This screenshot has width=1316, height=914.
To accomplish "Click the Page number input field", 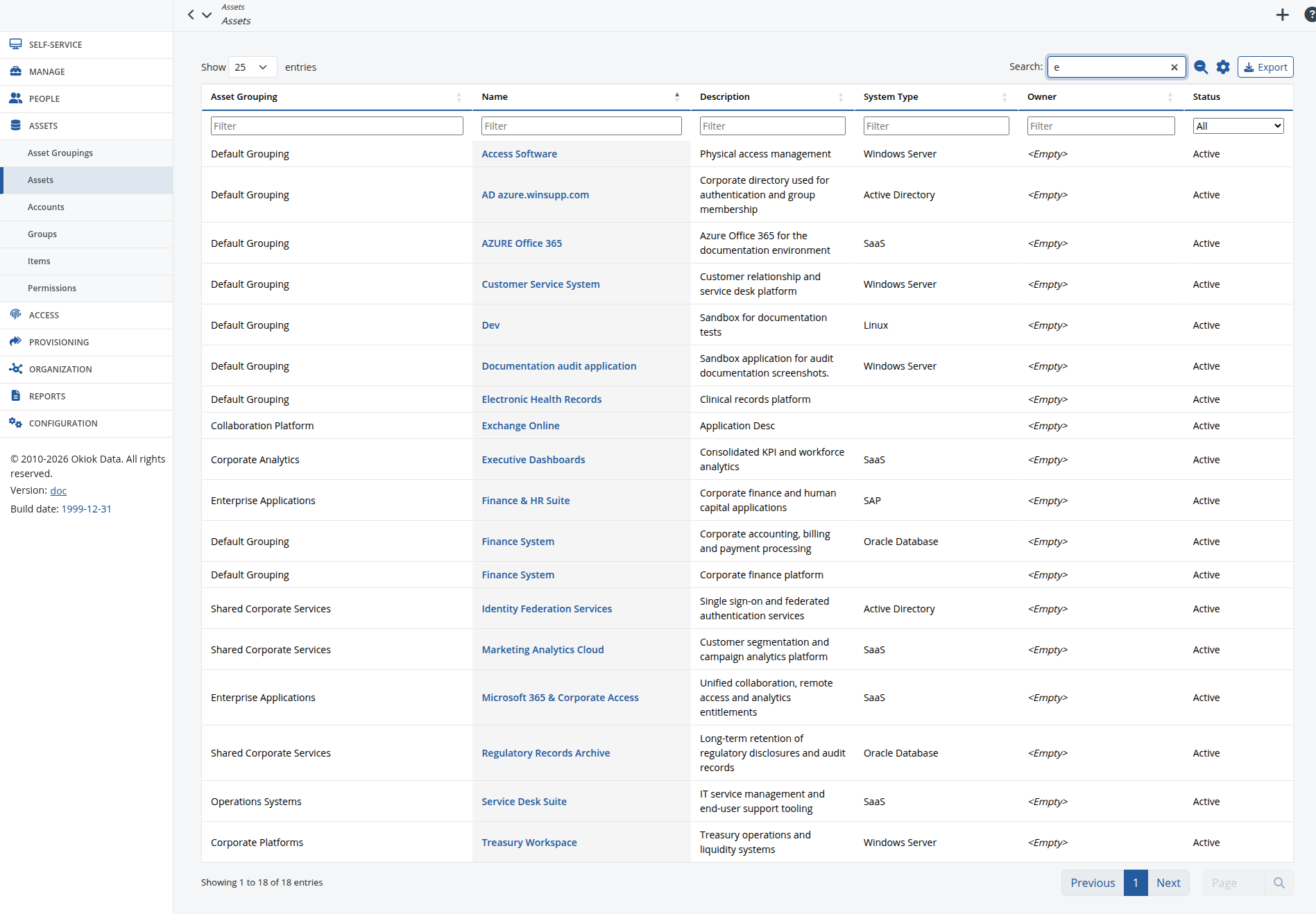I will coord(1235,883).
